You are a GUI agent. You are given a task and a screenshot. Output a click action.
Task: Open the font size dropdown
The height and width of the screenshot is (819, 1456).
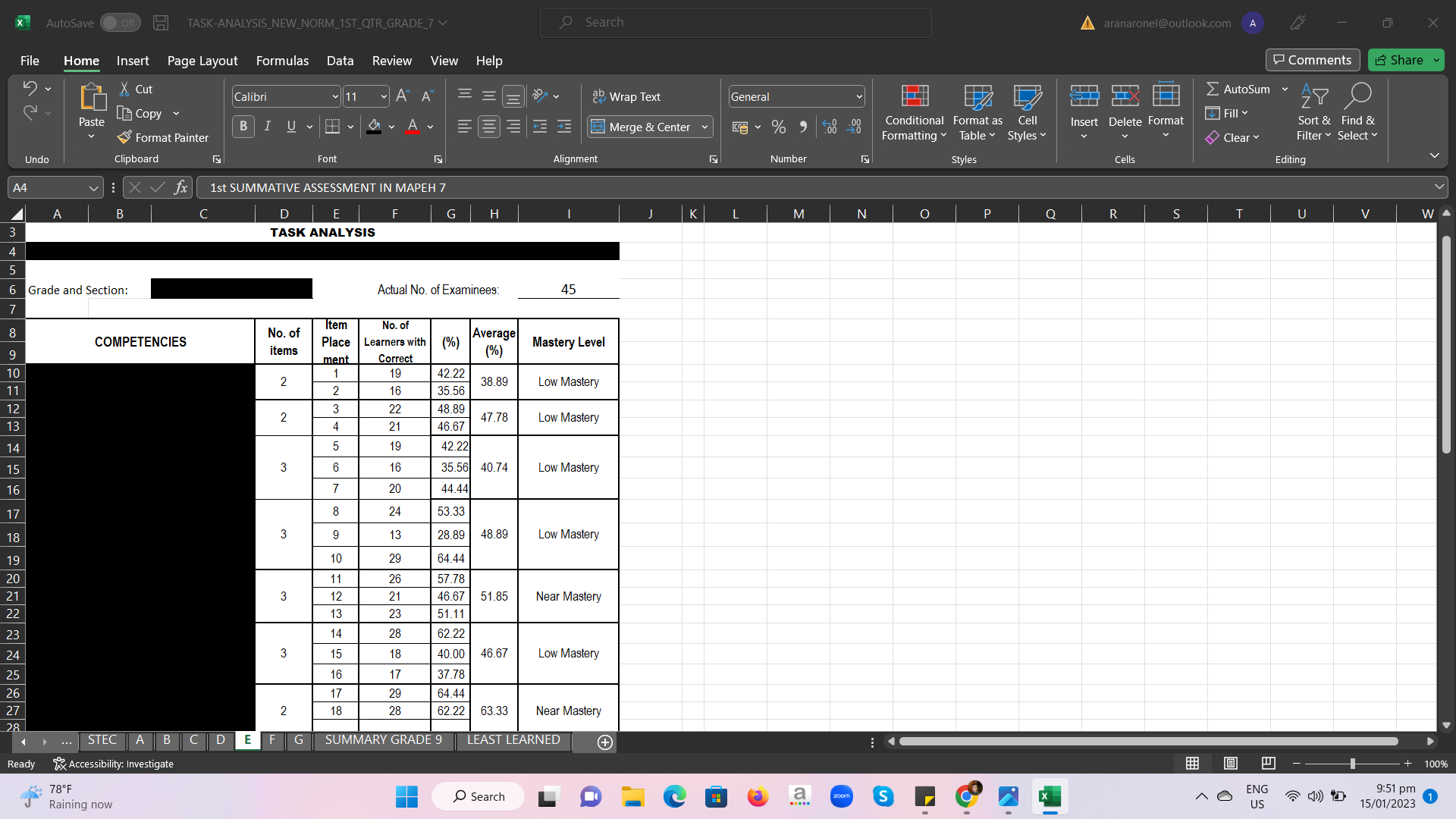click(x=384, y=96)
